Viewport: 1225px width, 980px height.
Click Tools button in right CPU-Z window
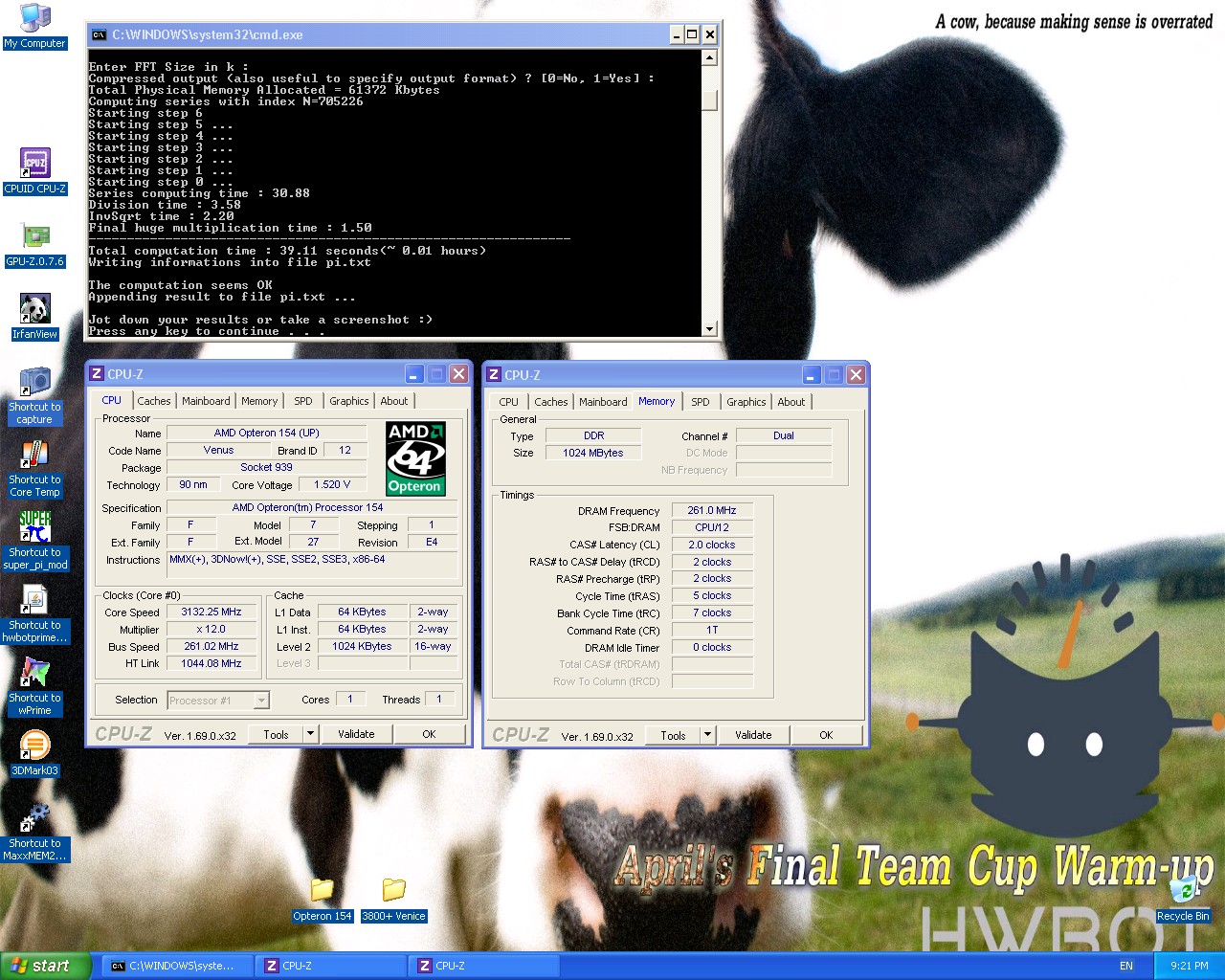click(673, 735)
